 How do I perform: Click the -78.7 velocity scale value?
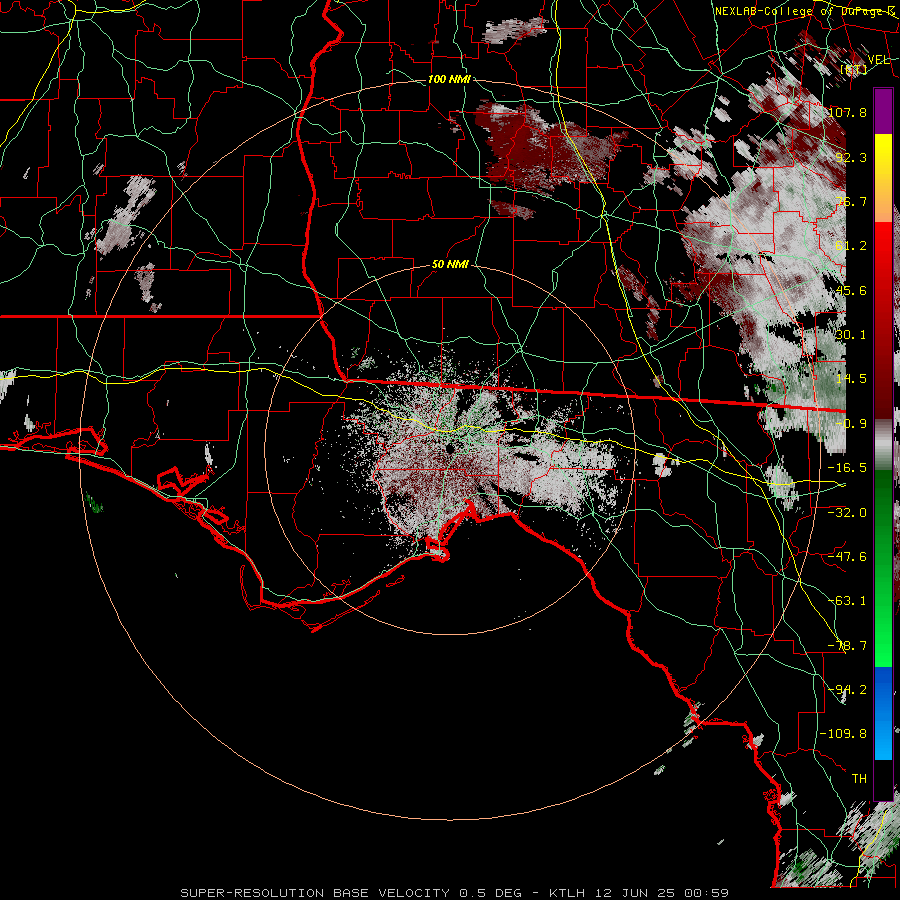click(x=847, y=646)
